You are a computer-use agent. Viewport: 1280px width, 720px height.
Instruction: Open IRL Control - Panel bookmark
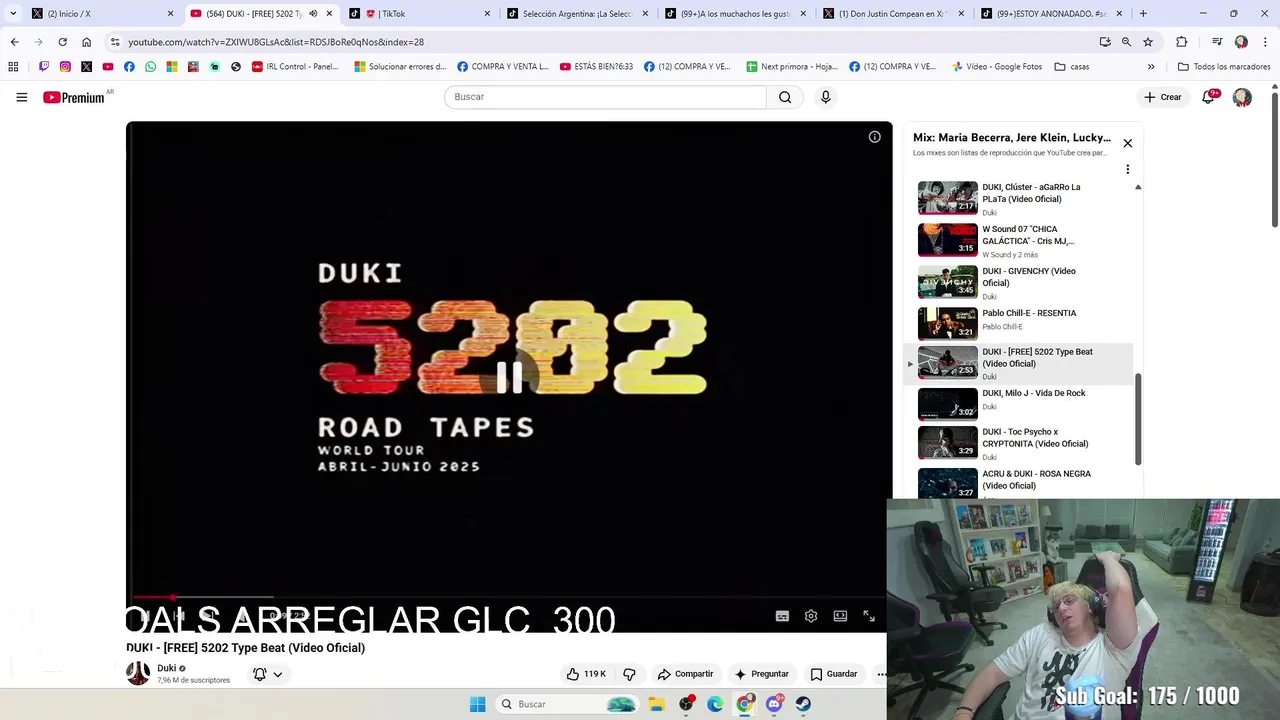295,67
